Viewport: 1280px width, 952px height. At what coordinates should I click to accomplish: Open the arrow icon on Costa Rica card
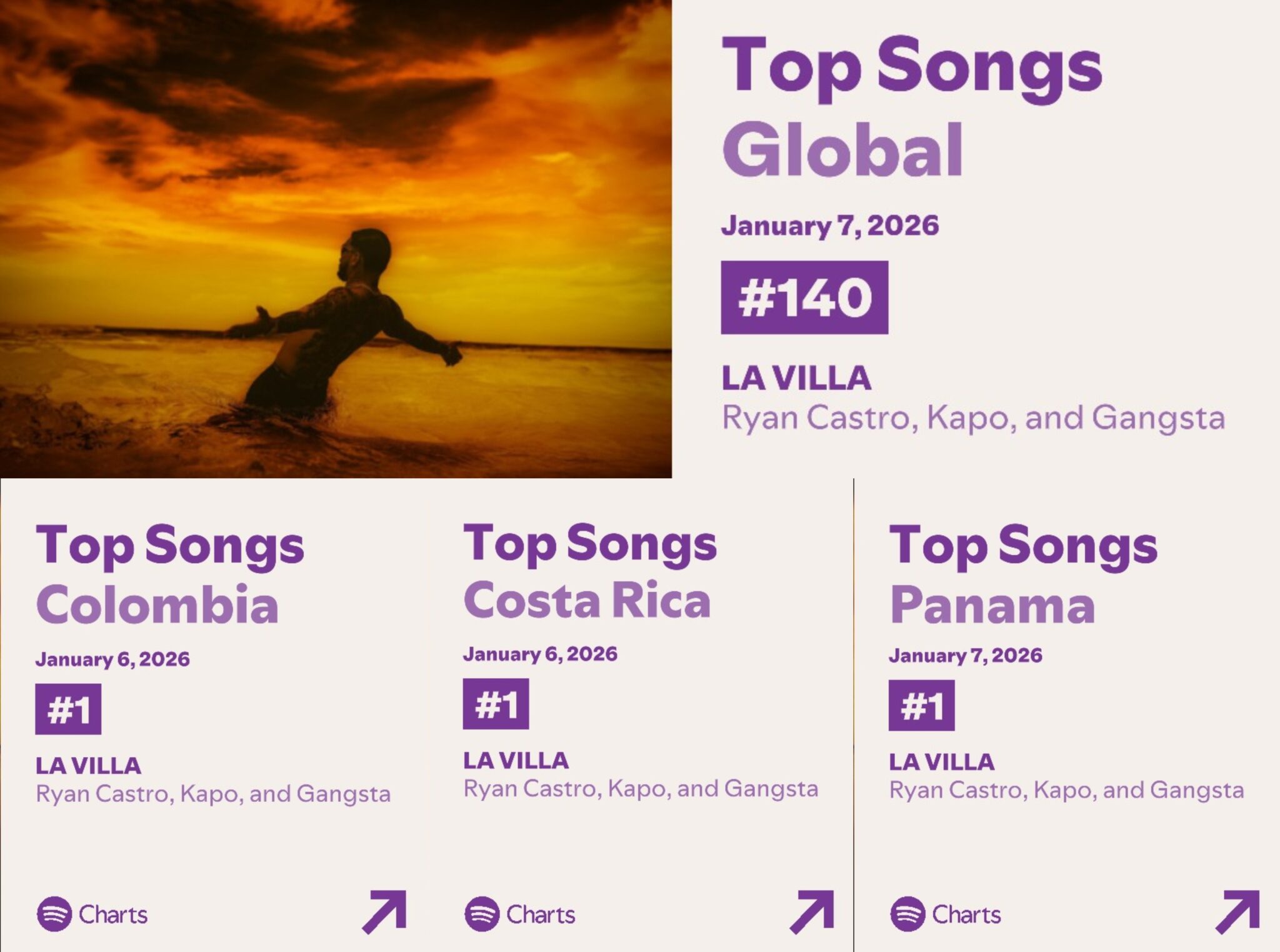click(812, 912)
